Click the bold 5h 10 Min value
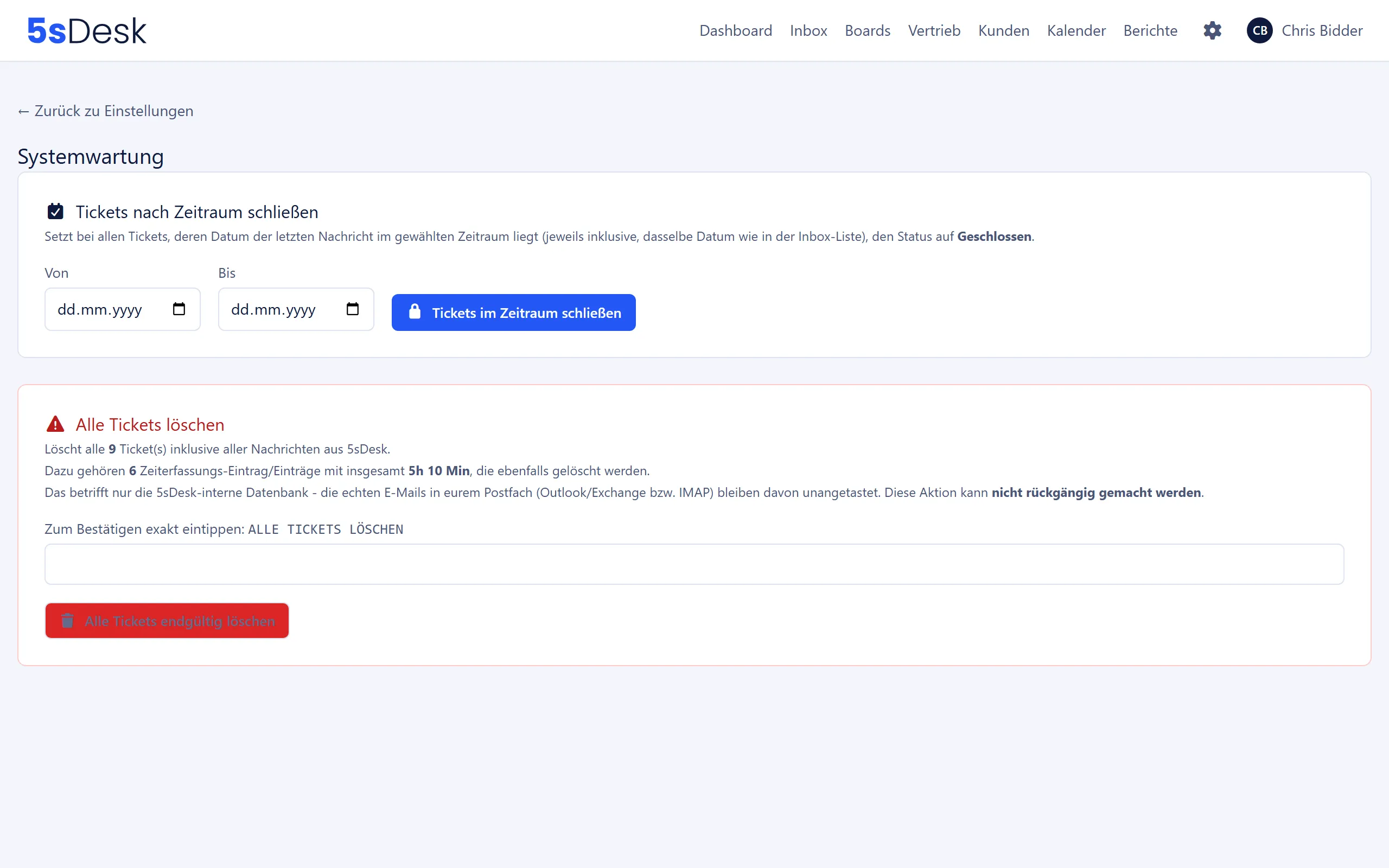This screenshot has height=868, width=1389. click(438, 471)
